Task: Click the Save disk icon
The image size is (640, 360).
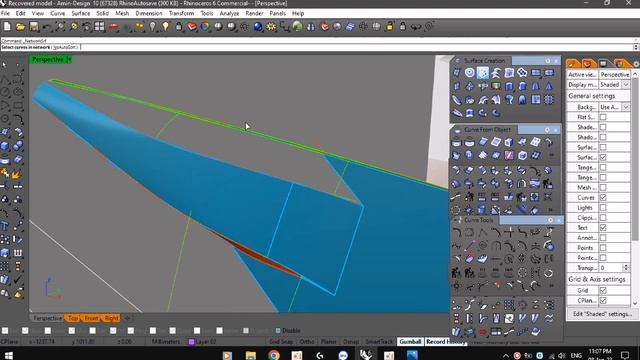Action: (x=34, y=27)
